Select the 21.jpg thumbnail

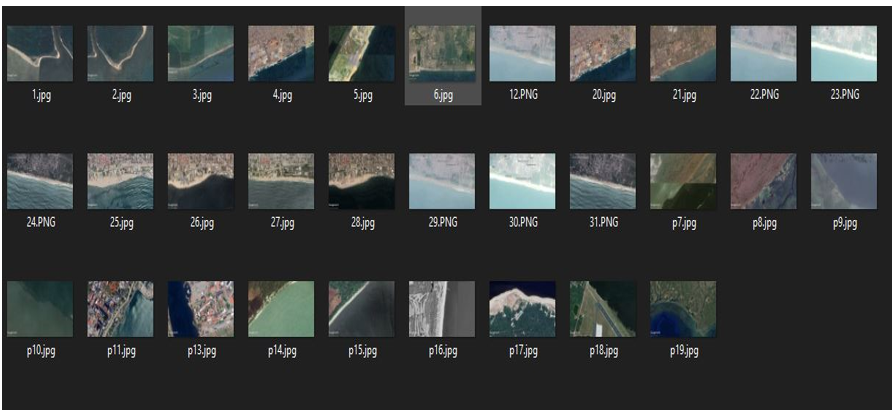pyautogui.click(x=683, y=53)
